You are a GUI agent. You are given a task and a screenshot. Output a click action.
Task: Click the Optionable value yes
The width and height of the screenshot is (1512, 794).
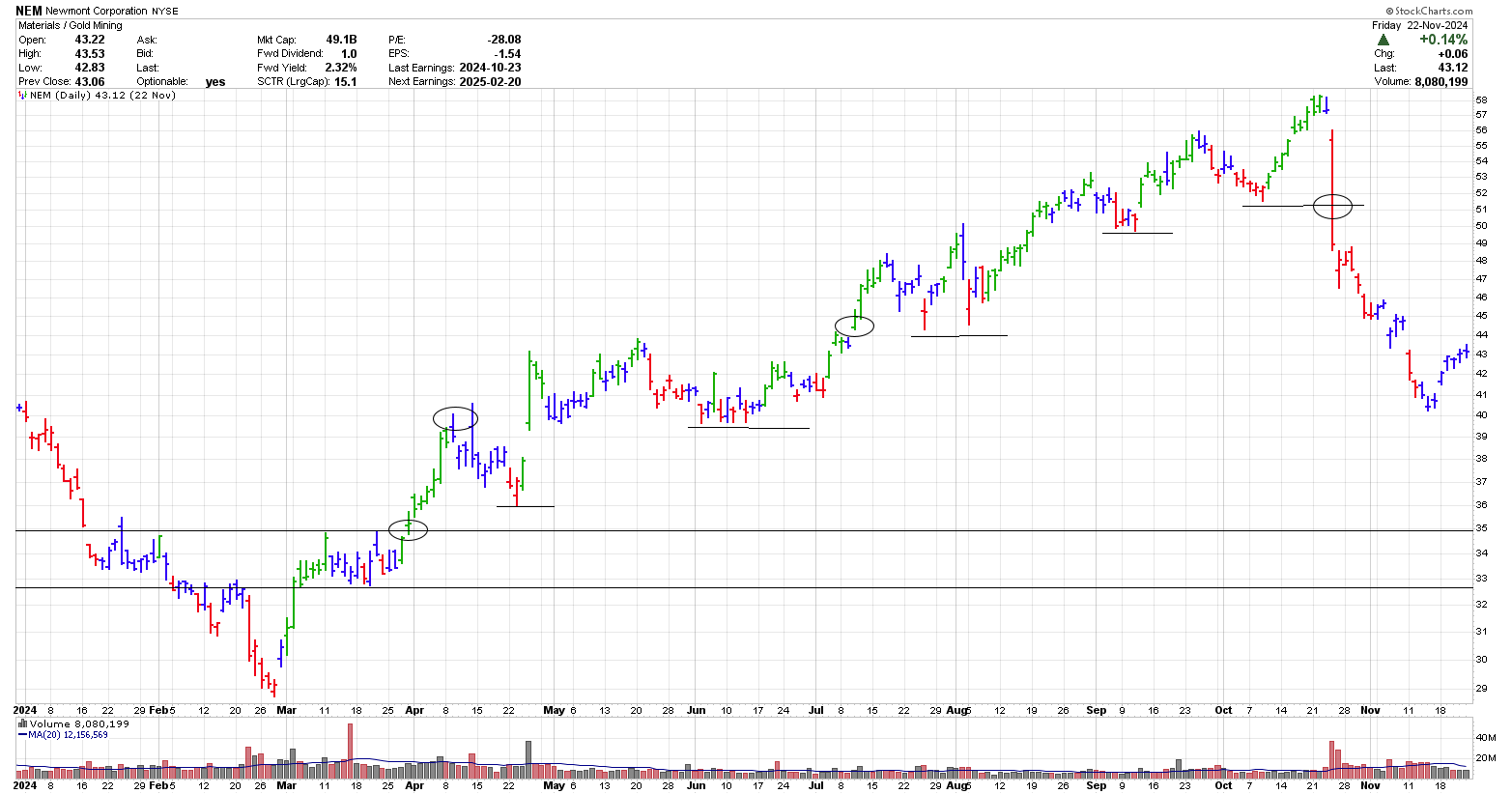215,82
